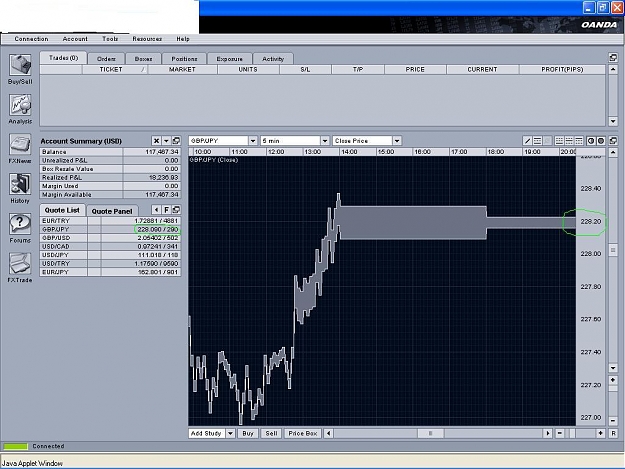This screenshot has width=625, height=469.
Task: Click the half-filled circle chart icon
Action: click(x=591, y=141)
